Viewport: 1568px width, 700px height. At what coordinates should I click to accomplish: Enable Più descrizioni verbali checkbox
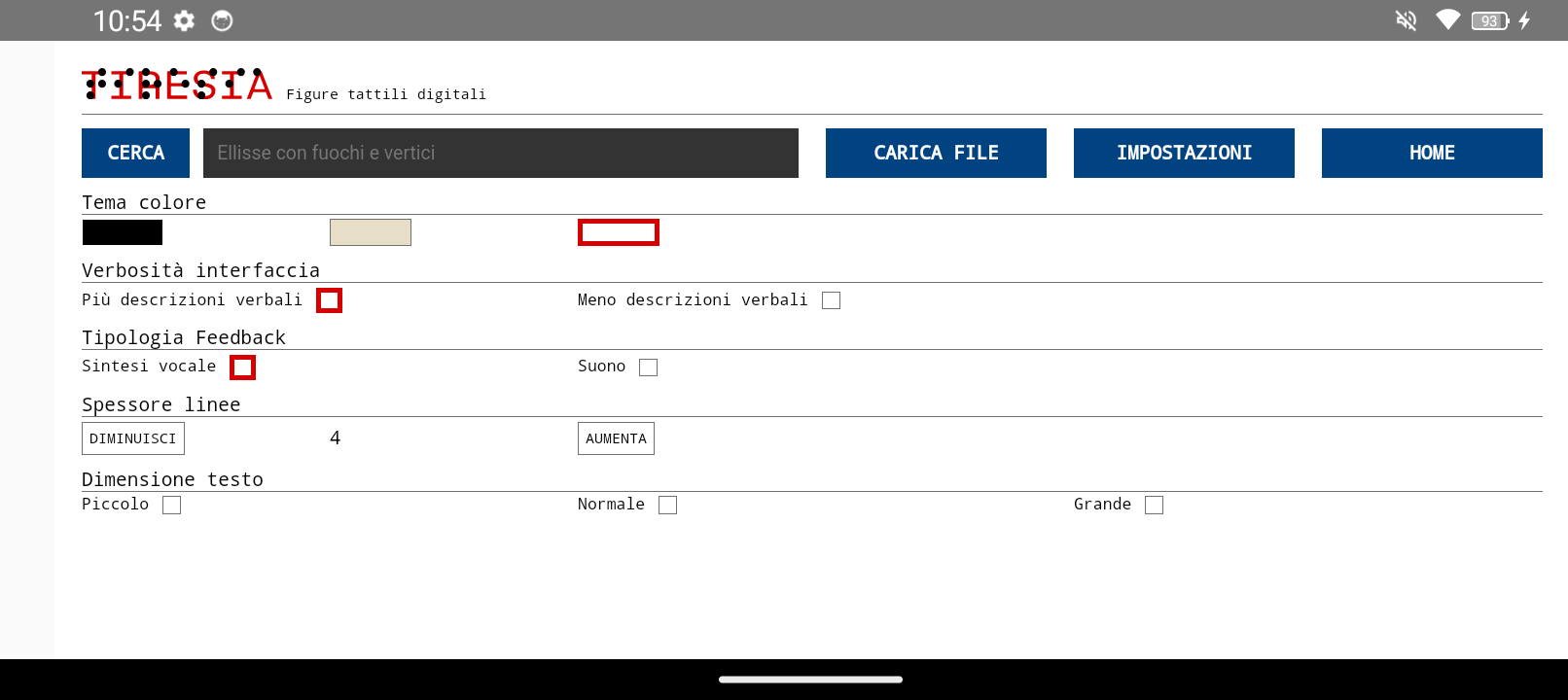click(330, 300)
